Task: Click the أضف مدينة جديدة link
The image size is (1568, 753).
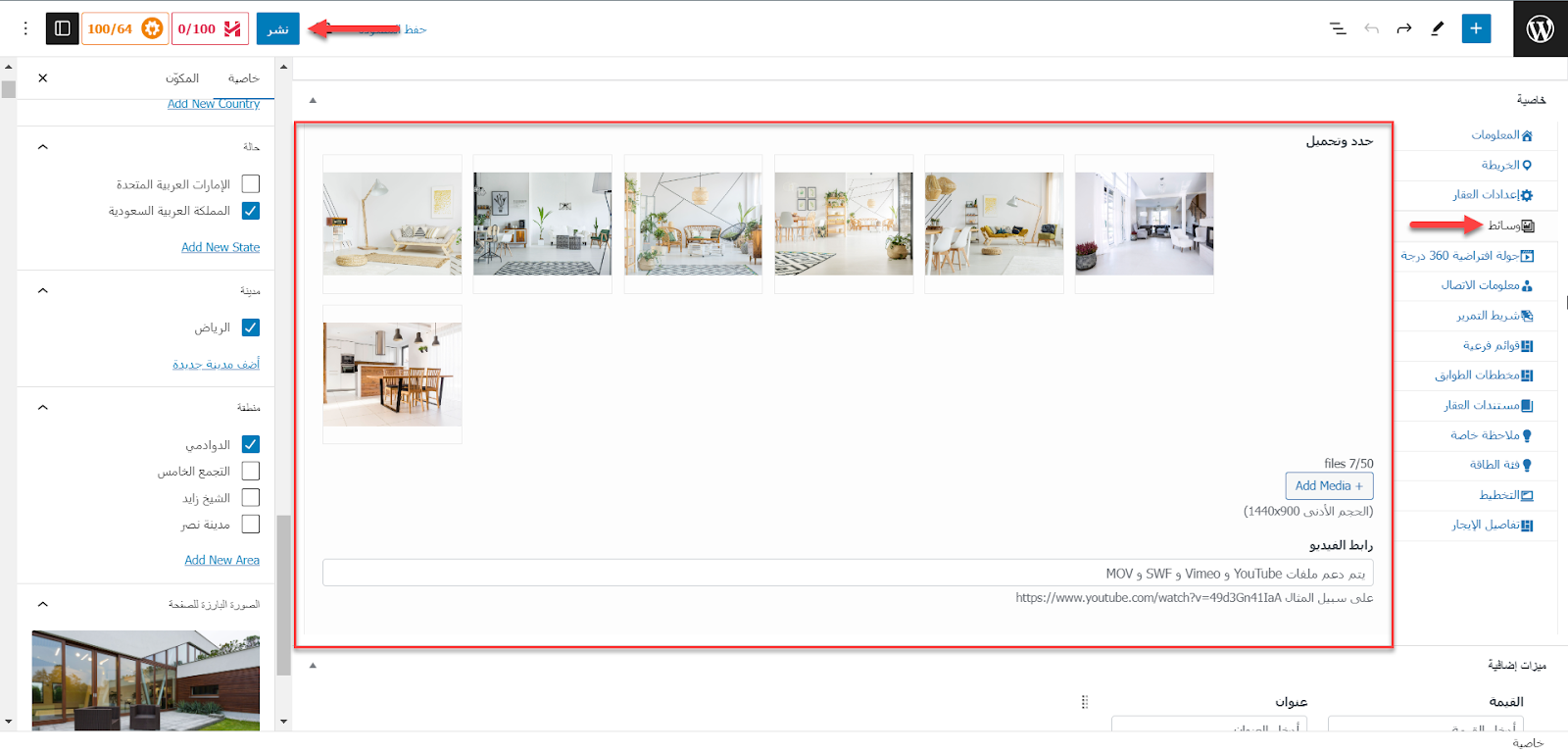Action: (217, 364)
